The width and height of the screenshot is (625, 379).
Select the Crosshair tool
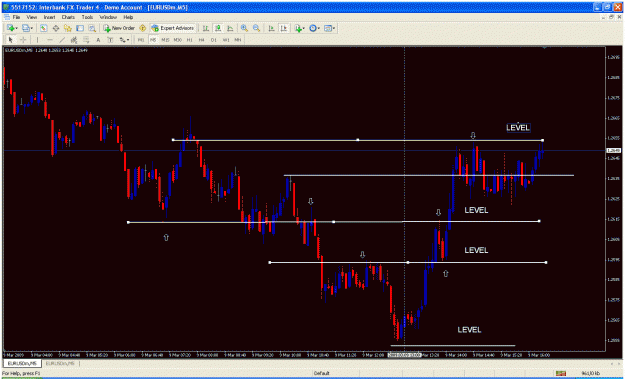tap(23, 40)
